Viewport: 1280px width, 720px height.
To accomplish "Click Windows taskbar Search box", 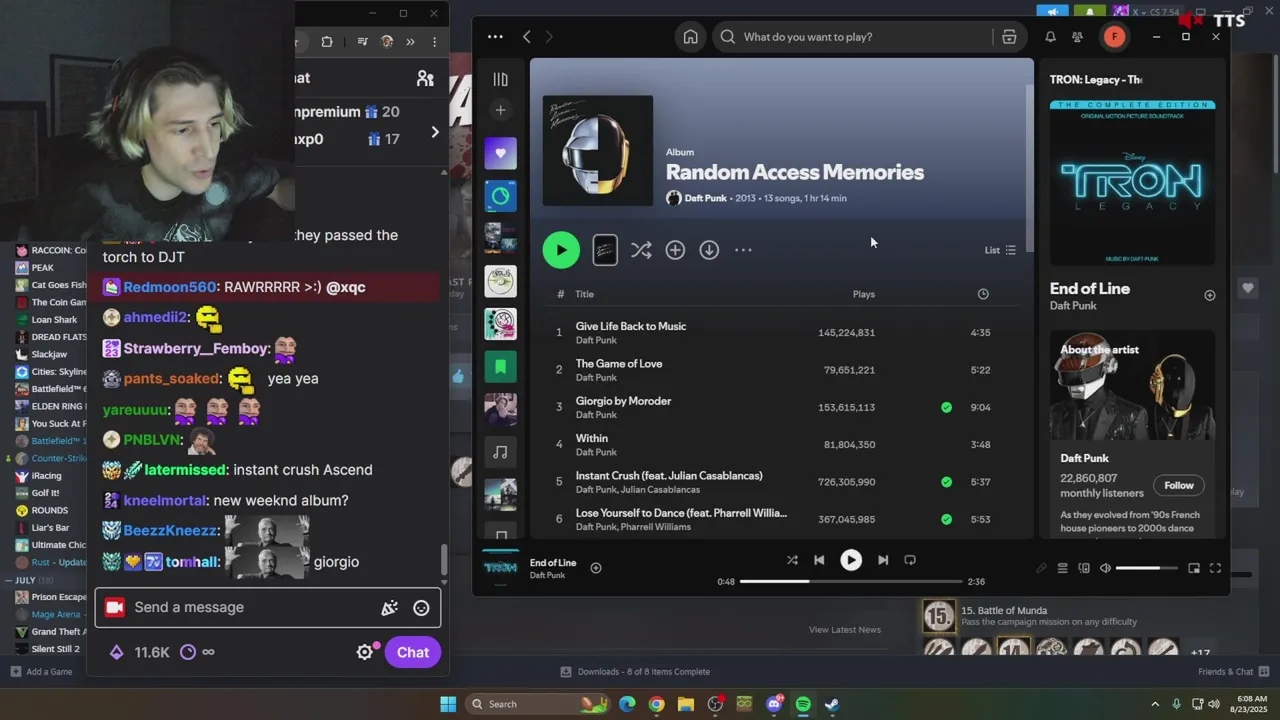I will click(x=536, y=704).
